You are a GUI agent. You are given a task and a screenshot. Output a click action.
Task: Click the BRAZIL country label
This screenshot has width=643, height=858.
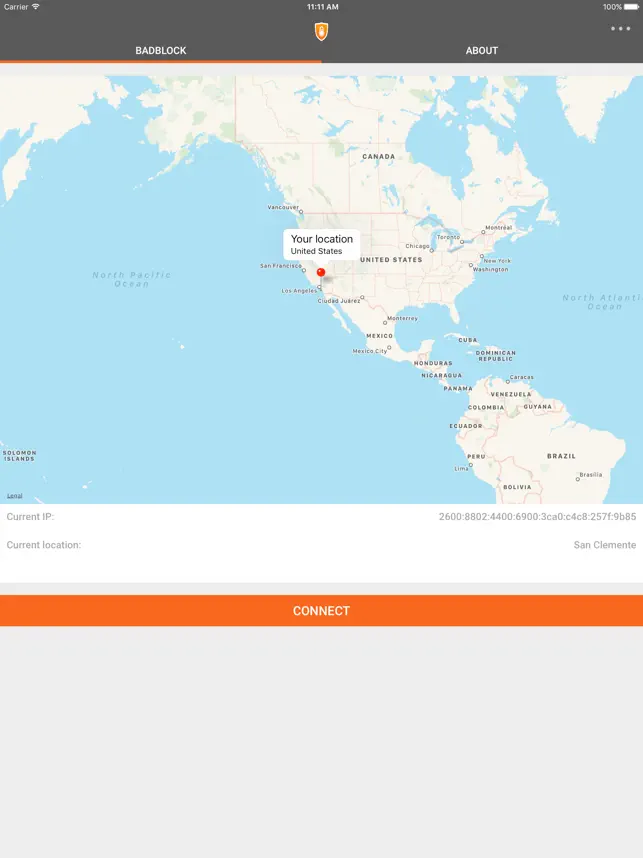[561, 456]
